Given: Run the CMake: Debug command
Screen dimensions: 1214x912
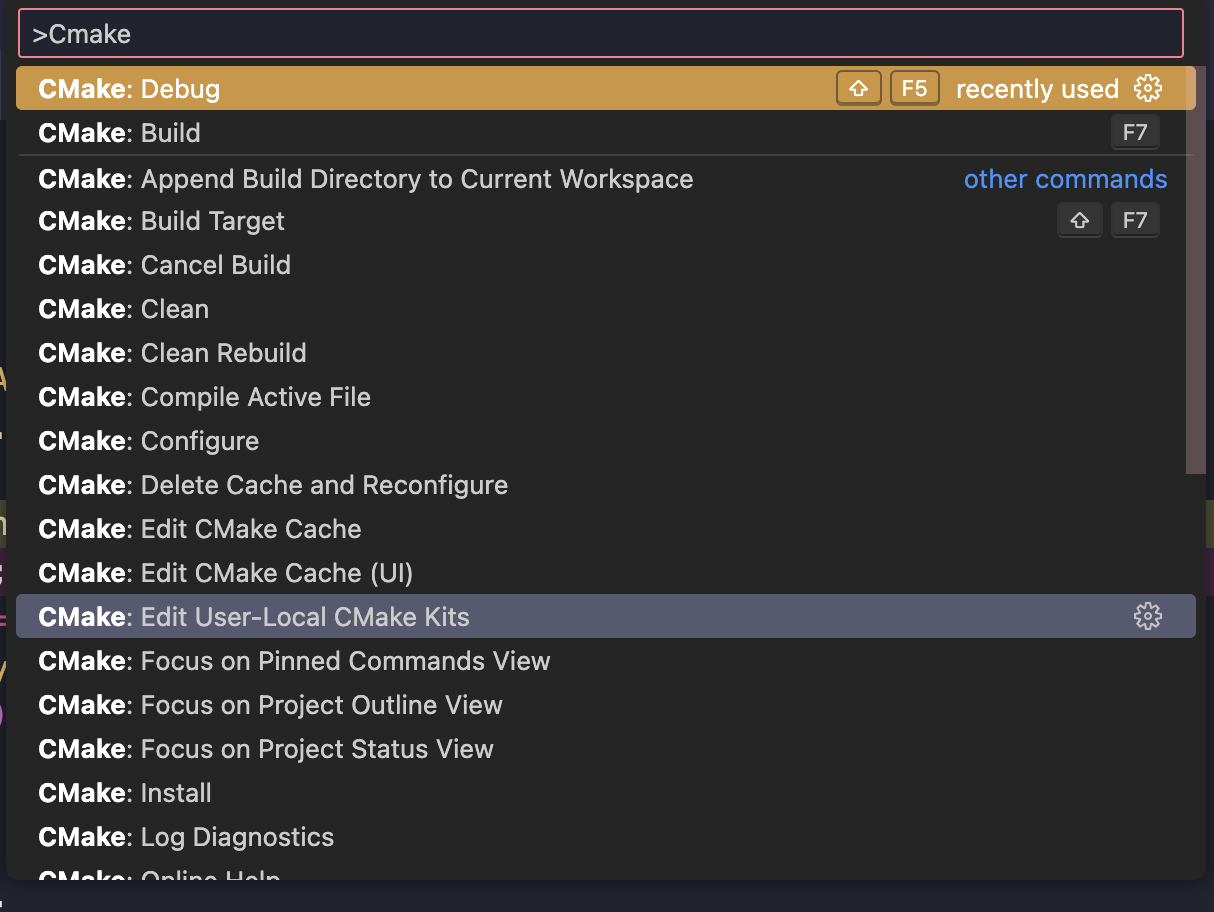Looking at the screenshot, I should pos(400,88).
